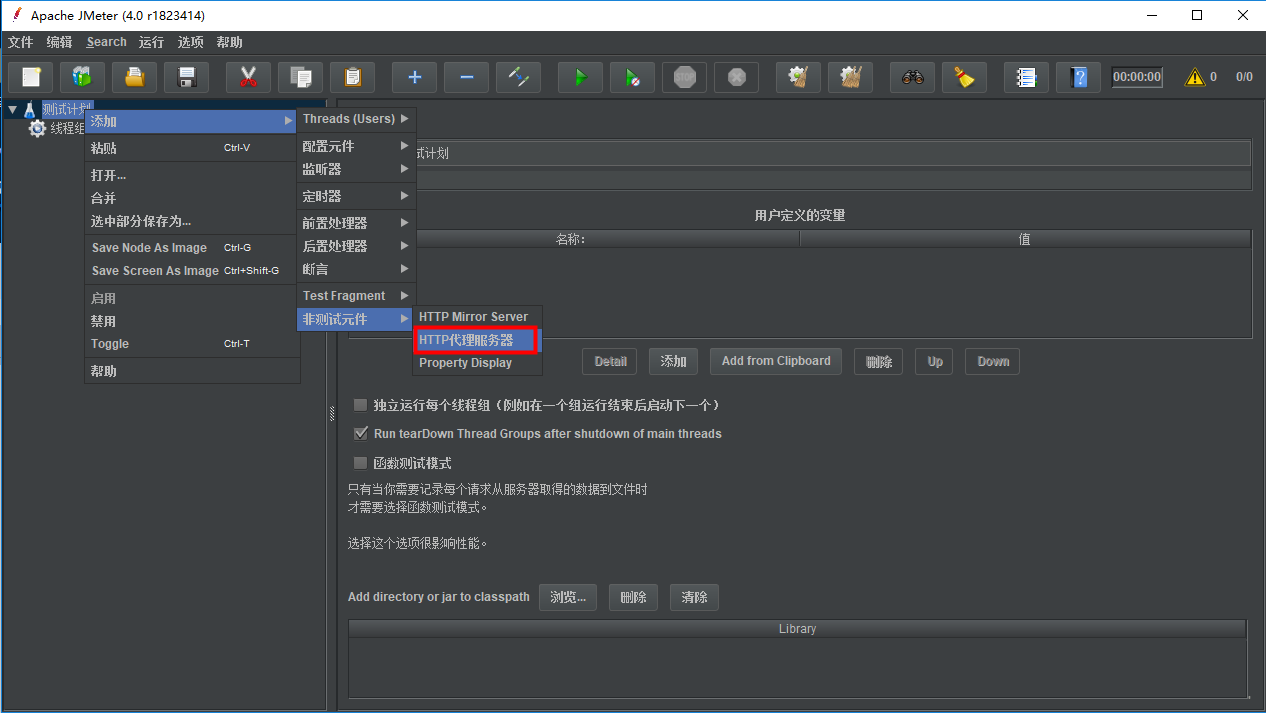Click the Paste clipboard icon
This screenshot has height=713, width=1266.
coord(353,77)
